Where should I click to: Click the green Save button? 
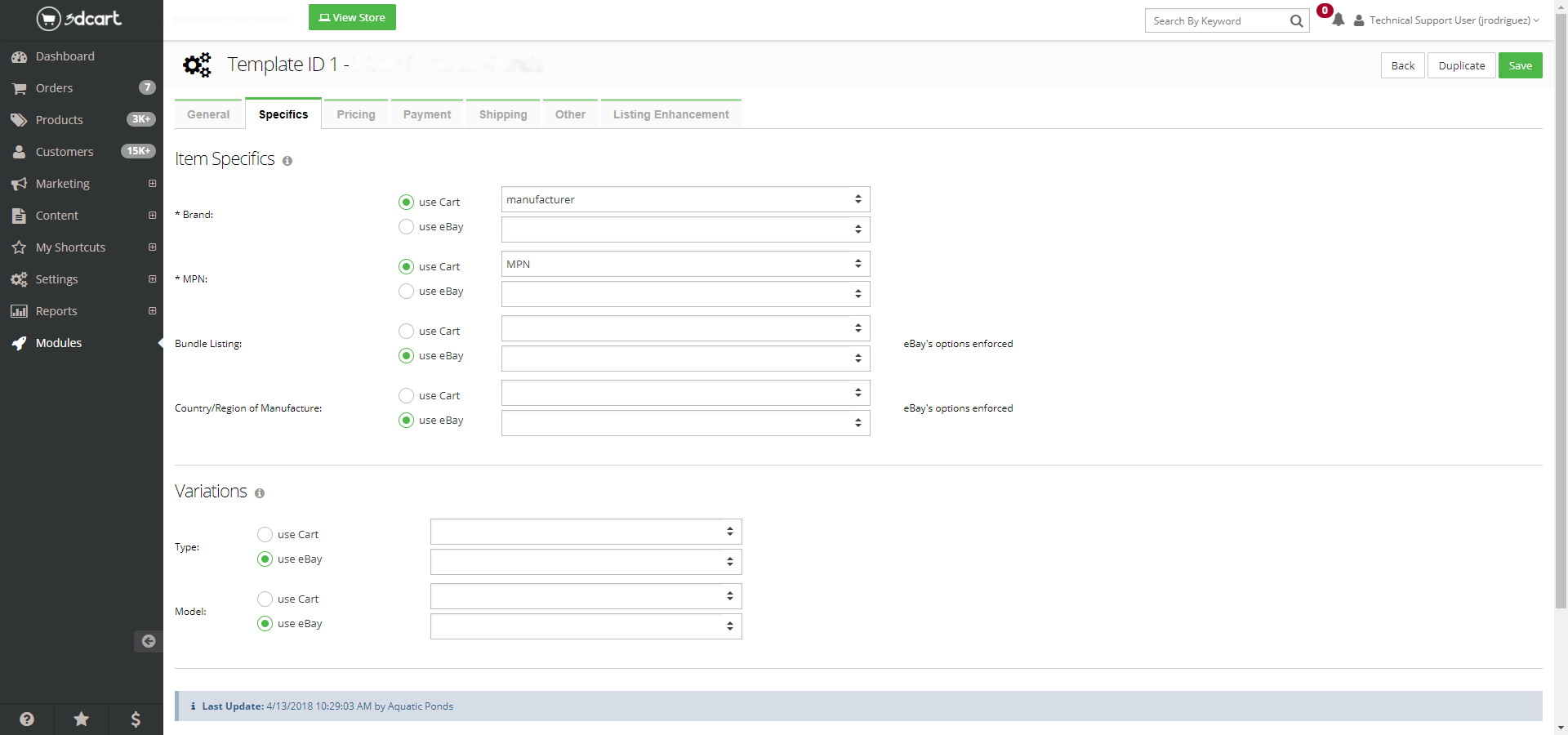tap(1520, 65)
